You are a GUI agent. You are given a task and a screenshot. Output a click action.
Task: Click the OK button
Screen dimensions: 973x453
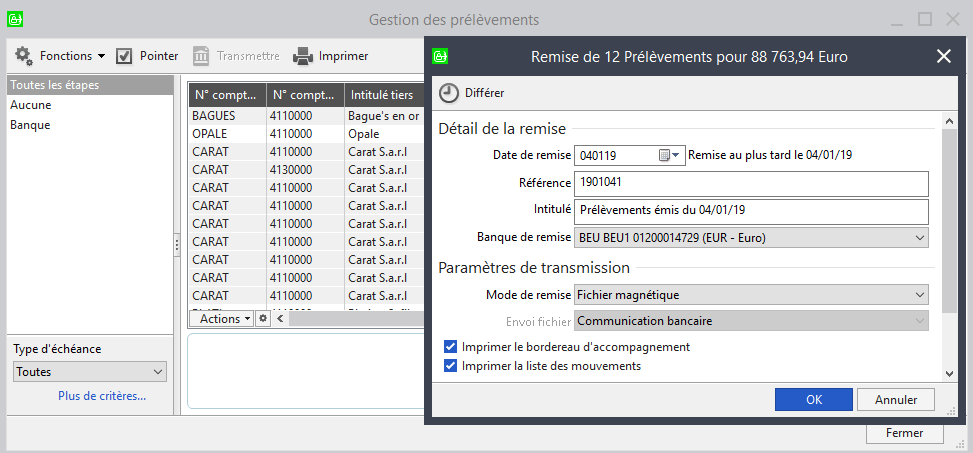click(813, 399)
